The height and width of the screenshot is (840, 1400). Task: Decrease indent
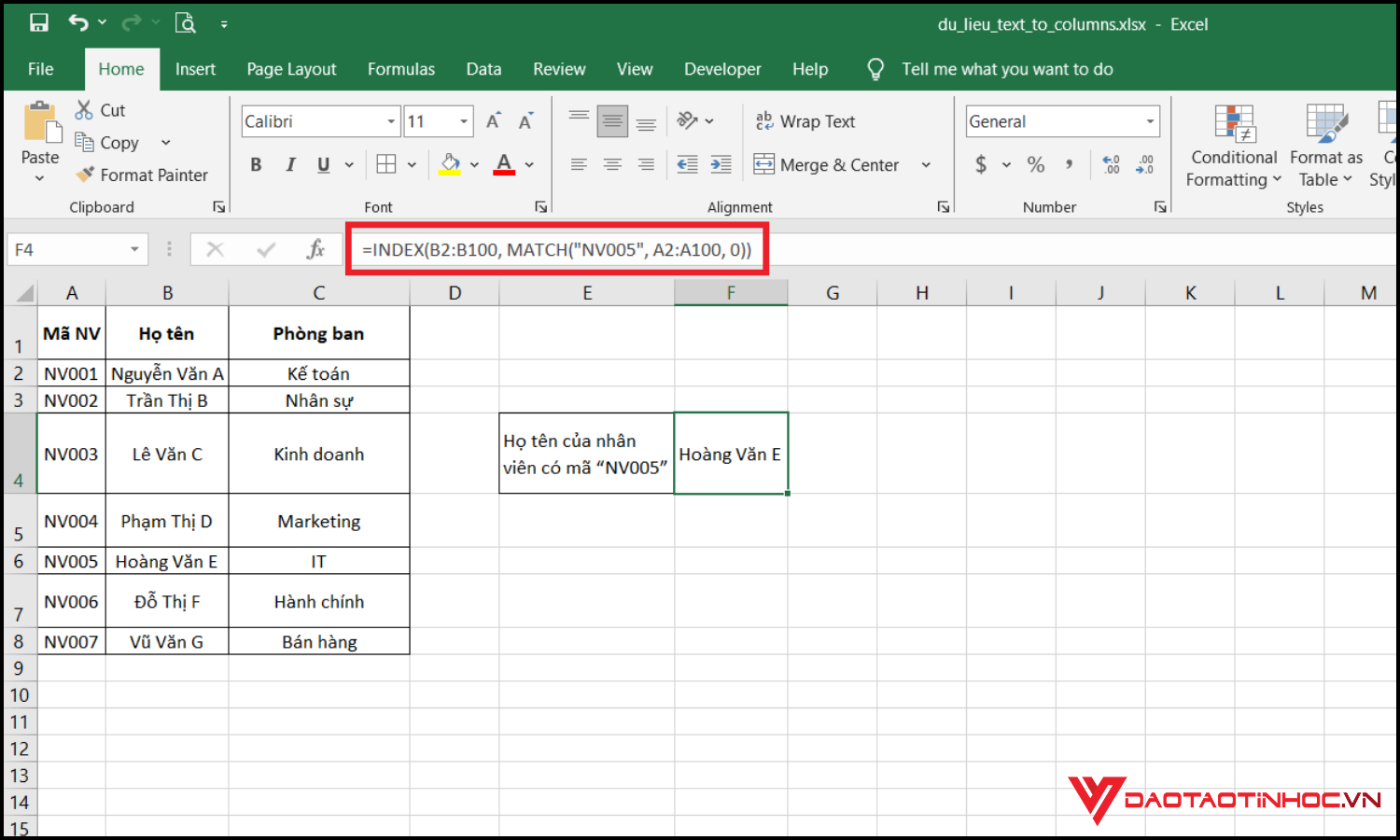pyautogui.click(x=687, y=165)
